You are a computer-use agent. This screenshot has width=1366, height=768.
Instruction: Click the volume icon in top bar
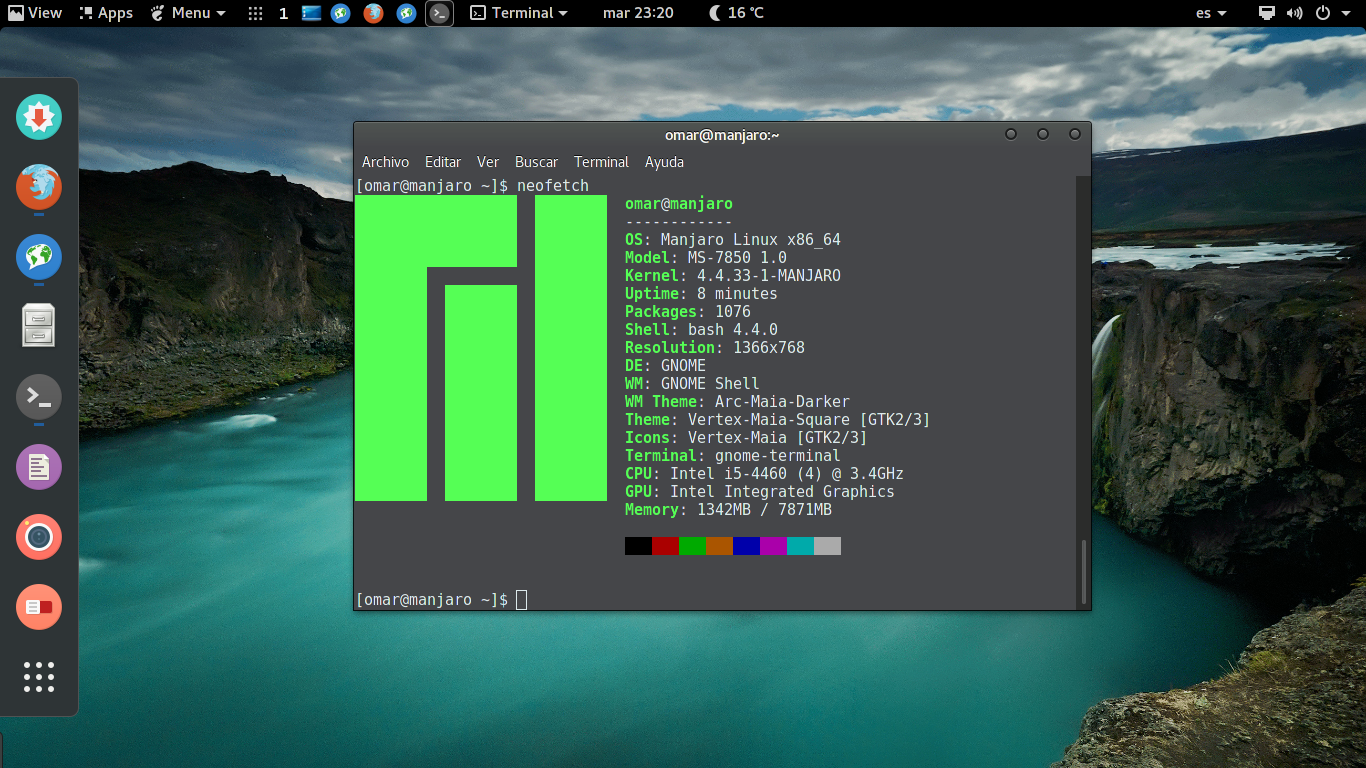[1294, 13]
